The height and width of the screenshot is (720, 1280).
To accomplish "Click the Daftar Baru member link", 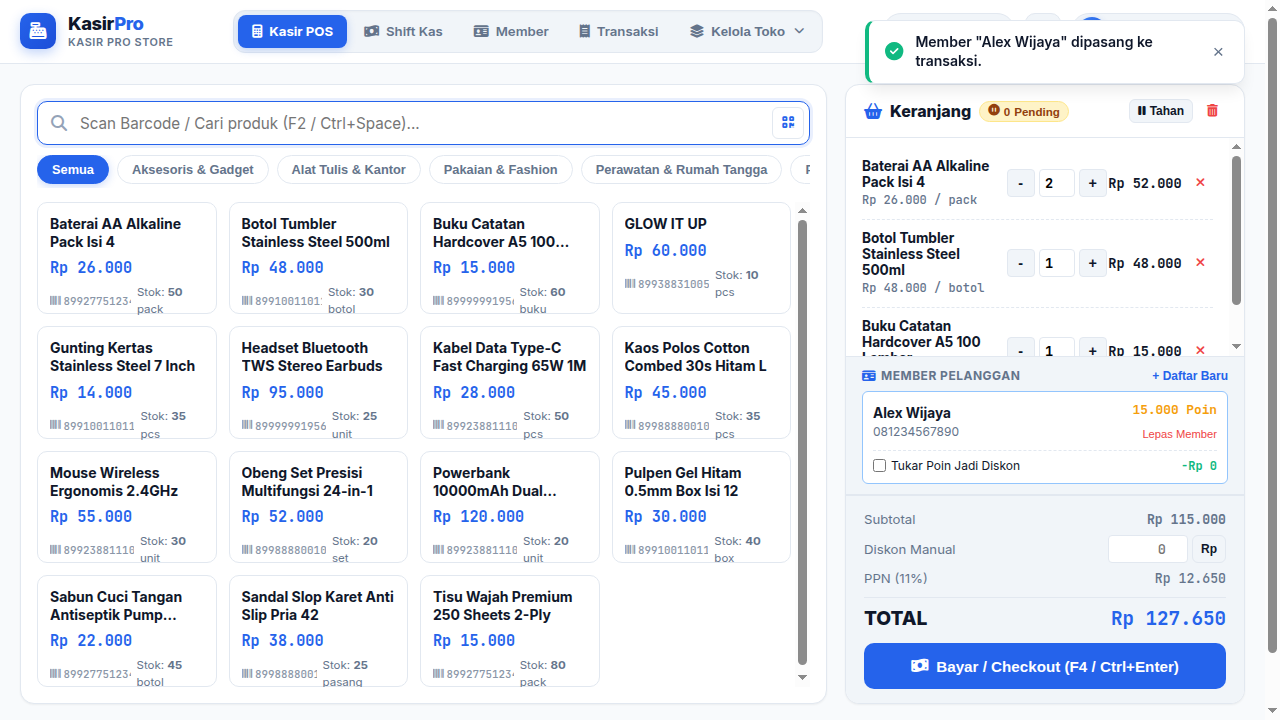I will coord(1190,376).
